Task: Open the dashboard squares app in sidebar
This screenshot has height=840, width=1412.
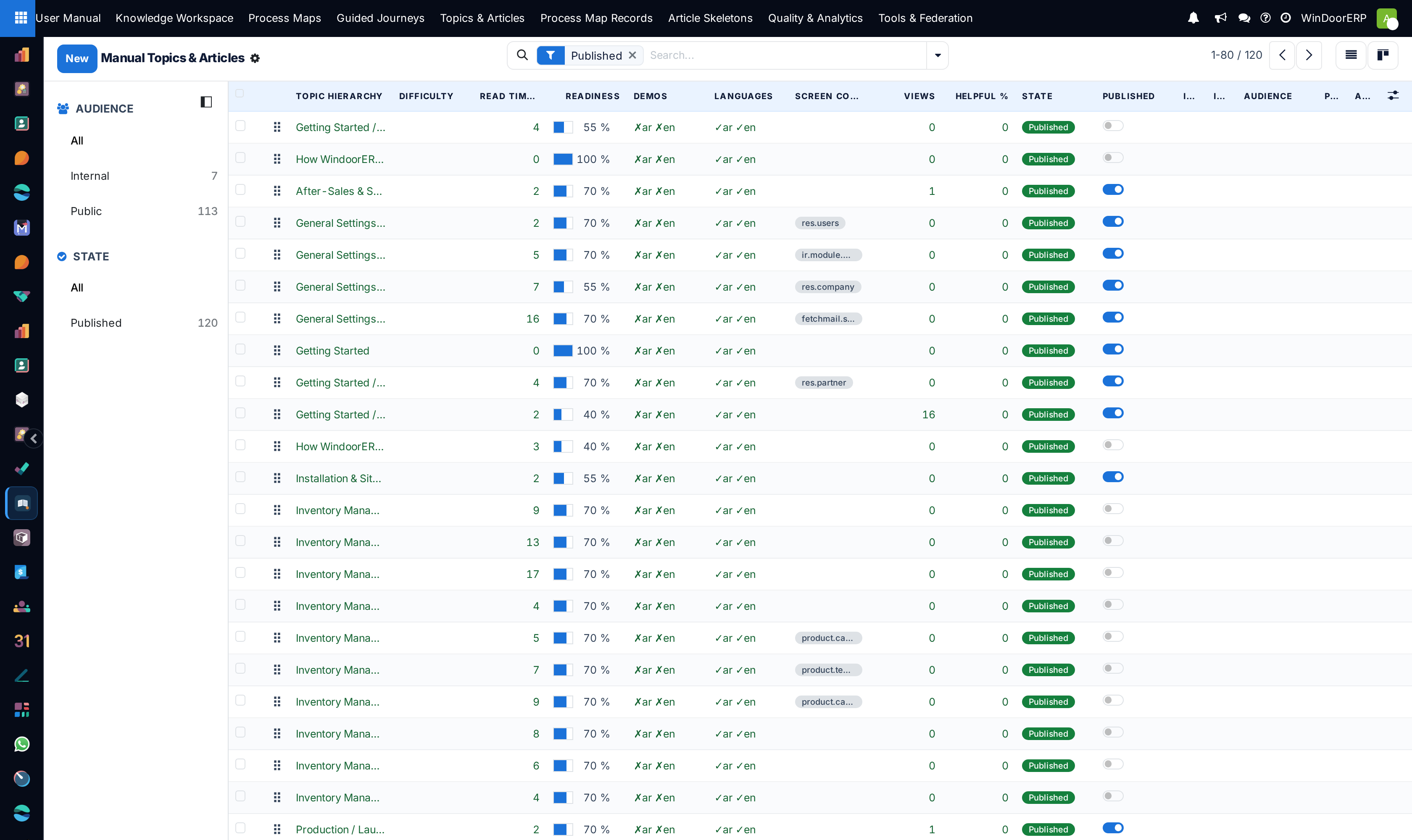Action: click(21, 710)
